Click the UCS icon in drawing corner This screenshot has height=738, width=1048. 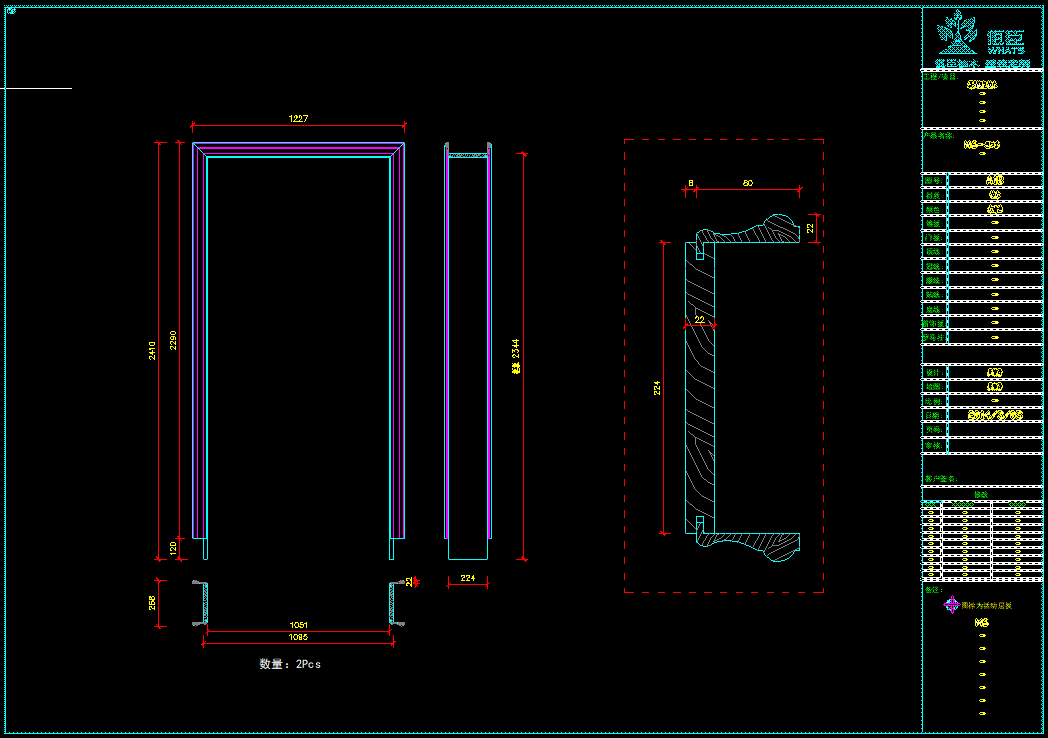[x=11, y=10]
